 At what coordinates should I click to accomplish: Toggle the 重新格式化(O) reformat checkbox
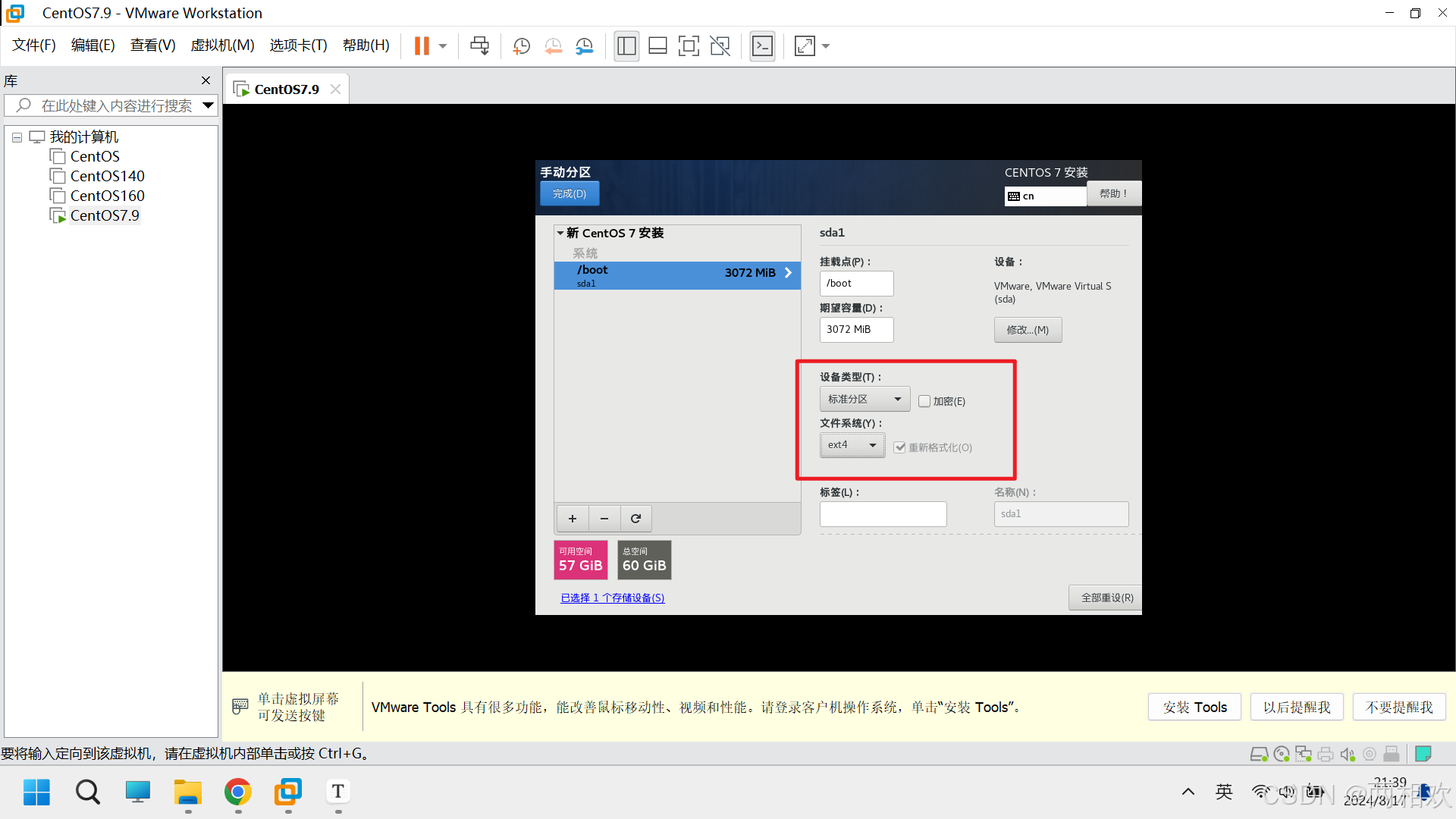pos(899,447)
